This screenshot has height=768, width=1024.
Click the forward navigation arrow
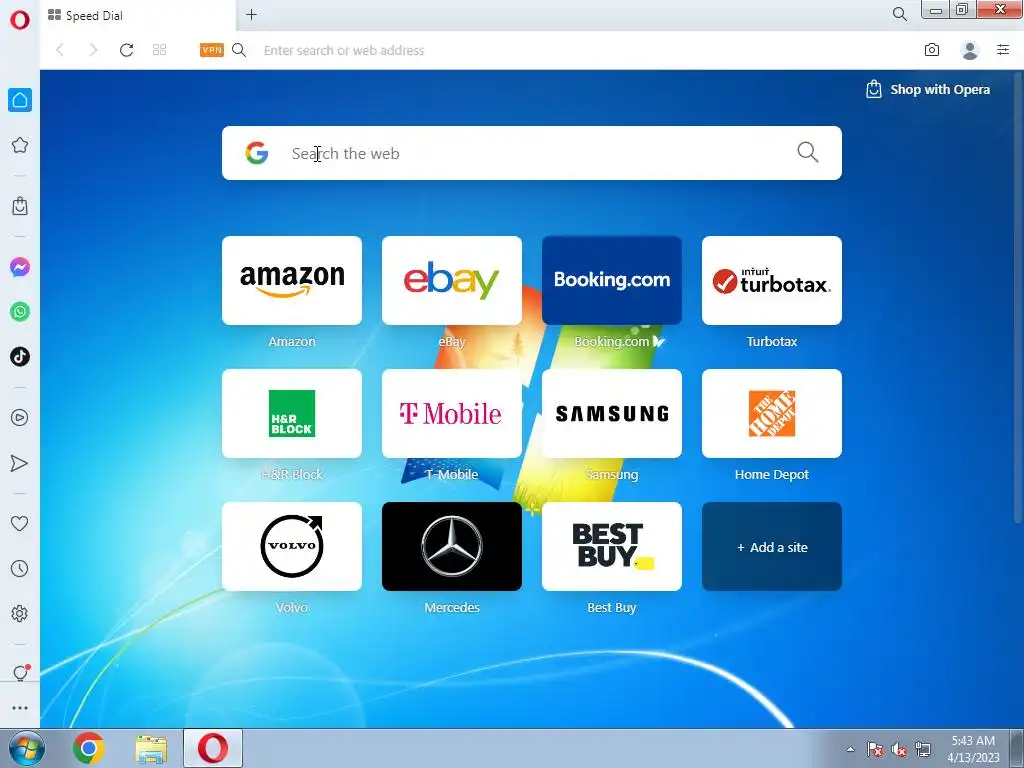pyautogui.click(x=93, y=50)
